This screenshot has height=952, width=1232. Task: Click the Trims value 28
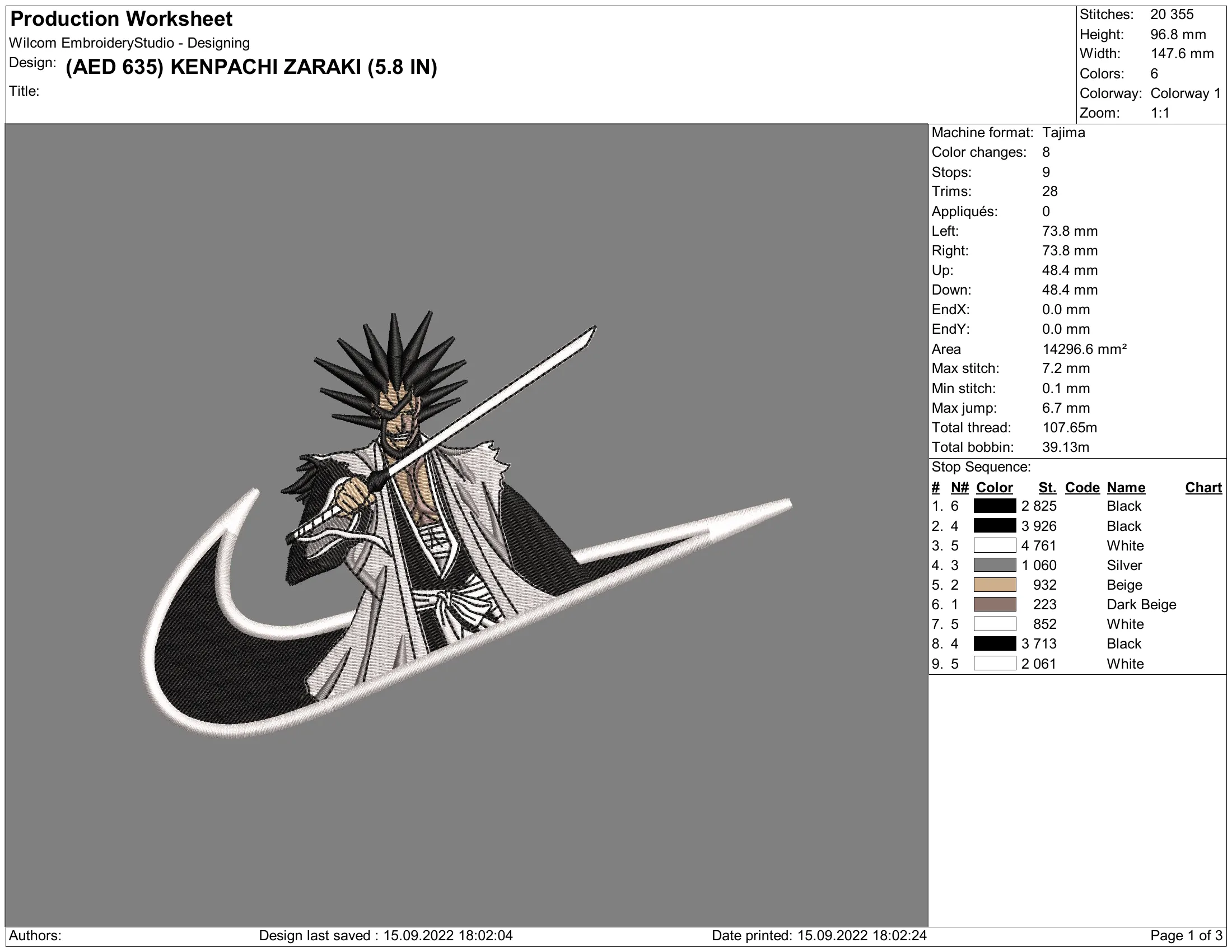click(x=1049, y=192)
